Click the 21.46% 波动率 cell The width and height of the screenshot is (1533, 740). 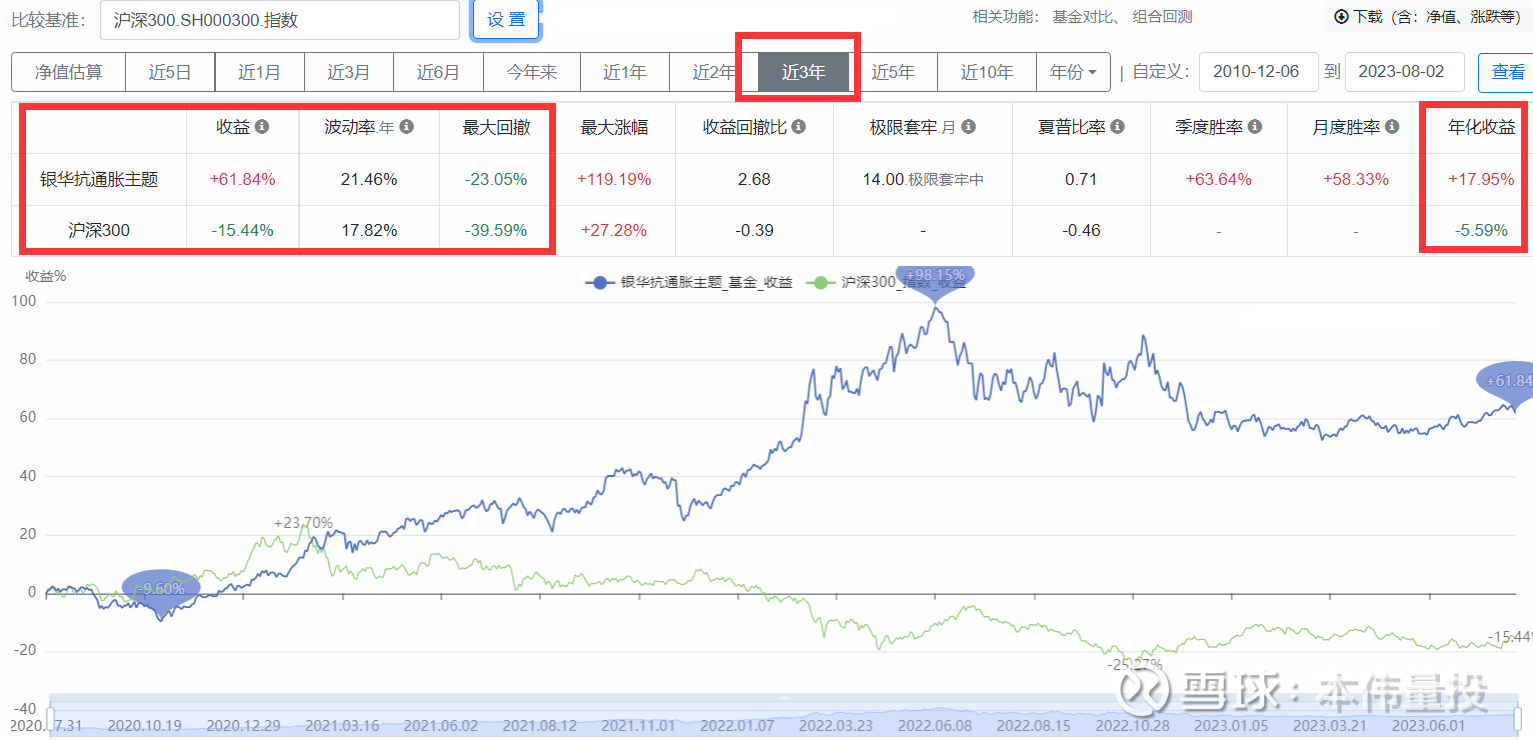[368, 180]
